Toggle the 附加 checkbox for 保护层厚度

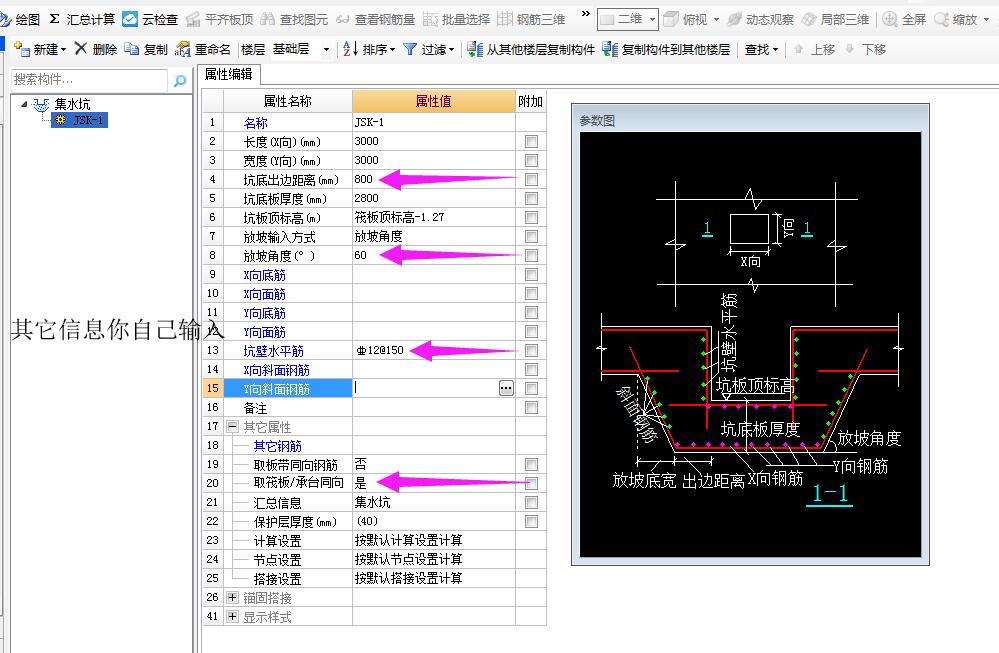coord(531,522)
